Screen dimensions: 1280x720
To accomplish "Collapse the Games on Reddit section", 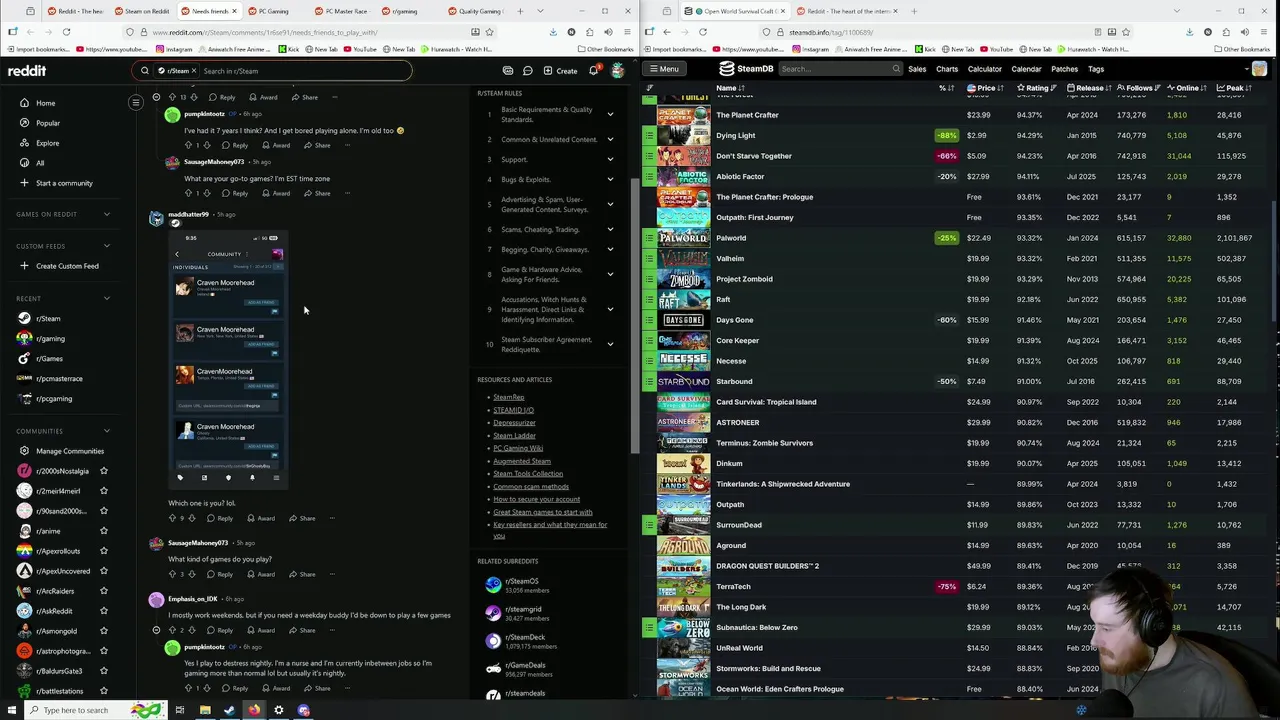I will pos(107,214).
